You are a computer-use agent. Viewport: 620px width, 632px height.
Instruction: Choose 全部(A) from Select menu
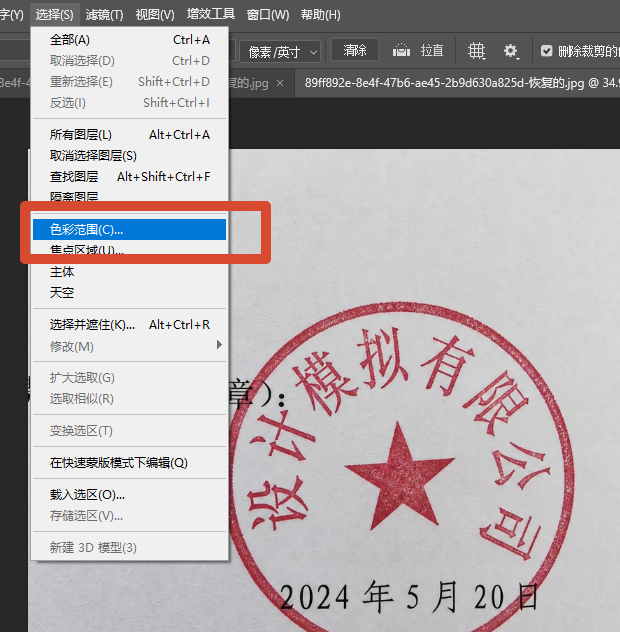[129, 40]
